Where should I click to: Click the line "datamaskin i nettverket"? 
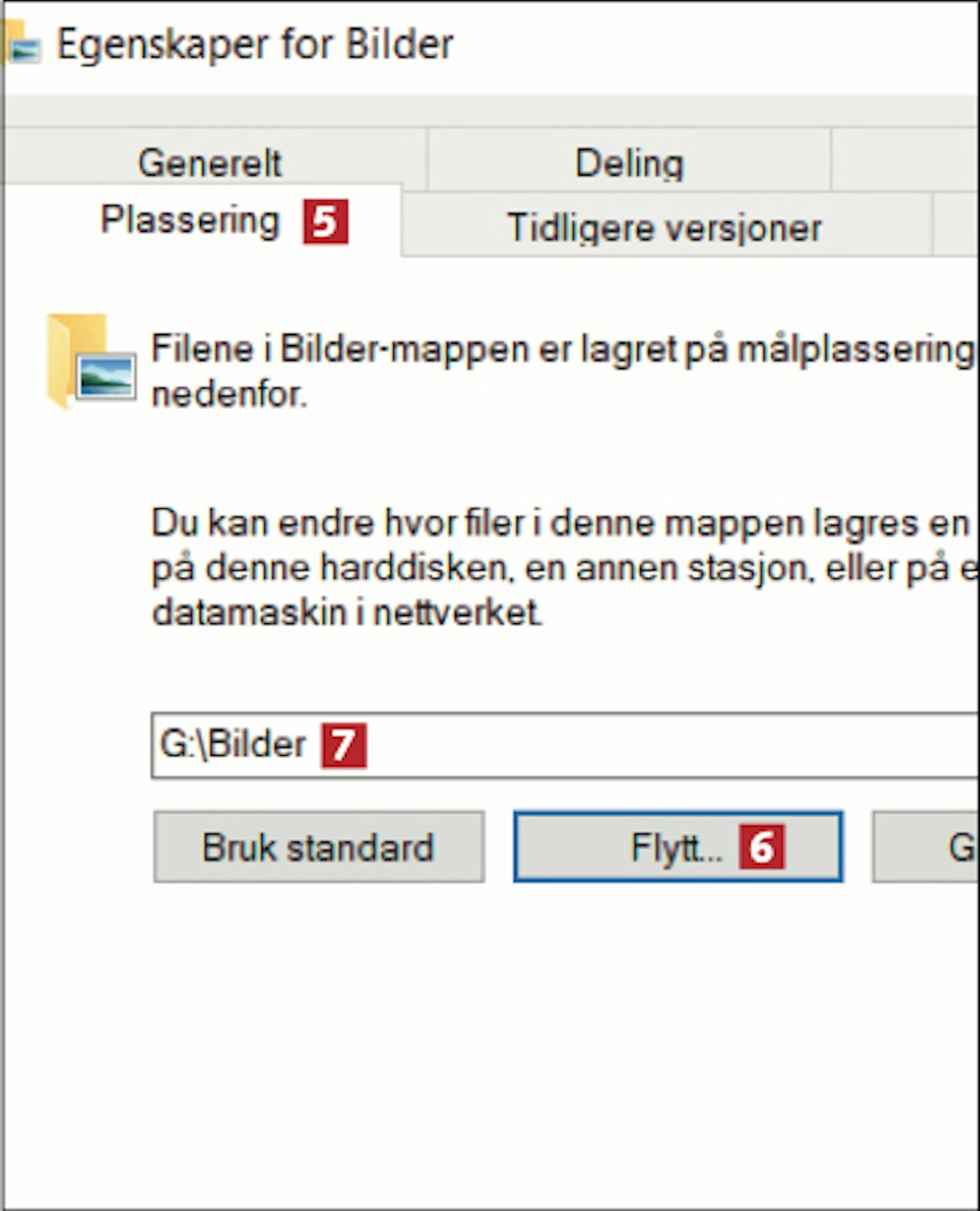point(346,613)
